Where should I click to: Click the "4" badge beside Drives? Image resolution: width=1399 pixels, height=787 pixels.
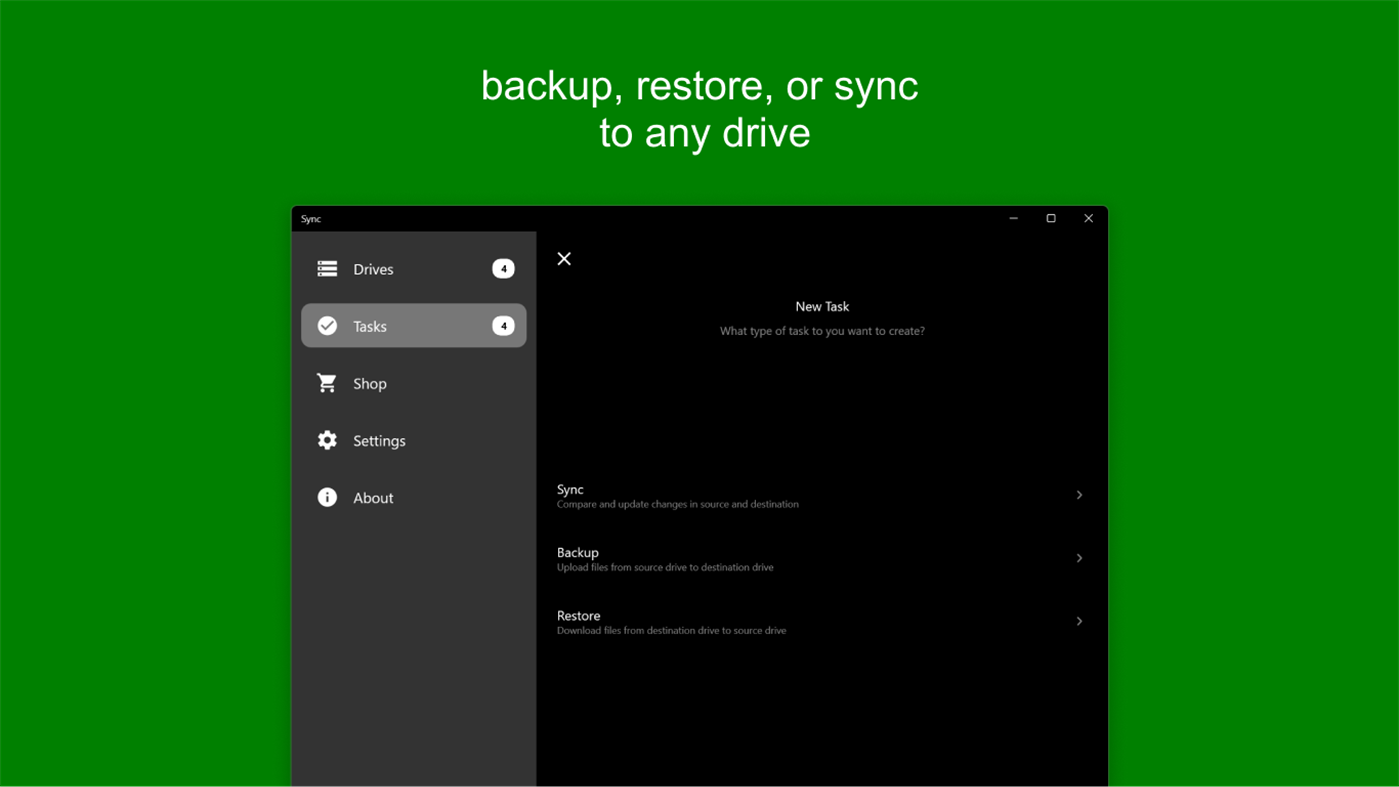503,268
